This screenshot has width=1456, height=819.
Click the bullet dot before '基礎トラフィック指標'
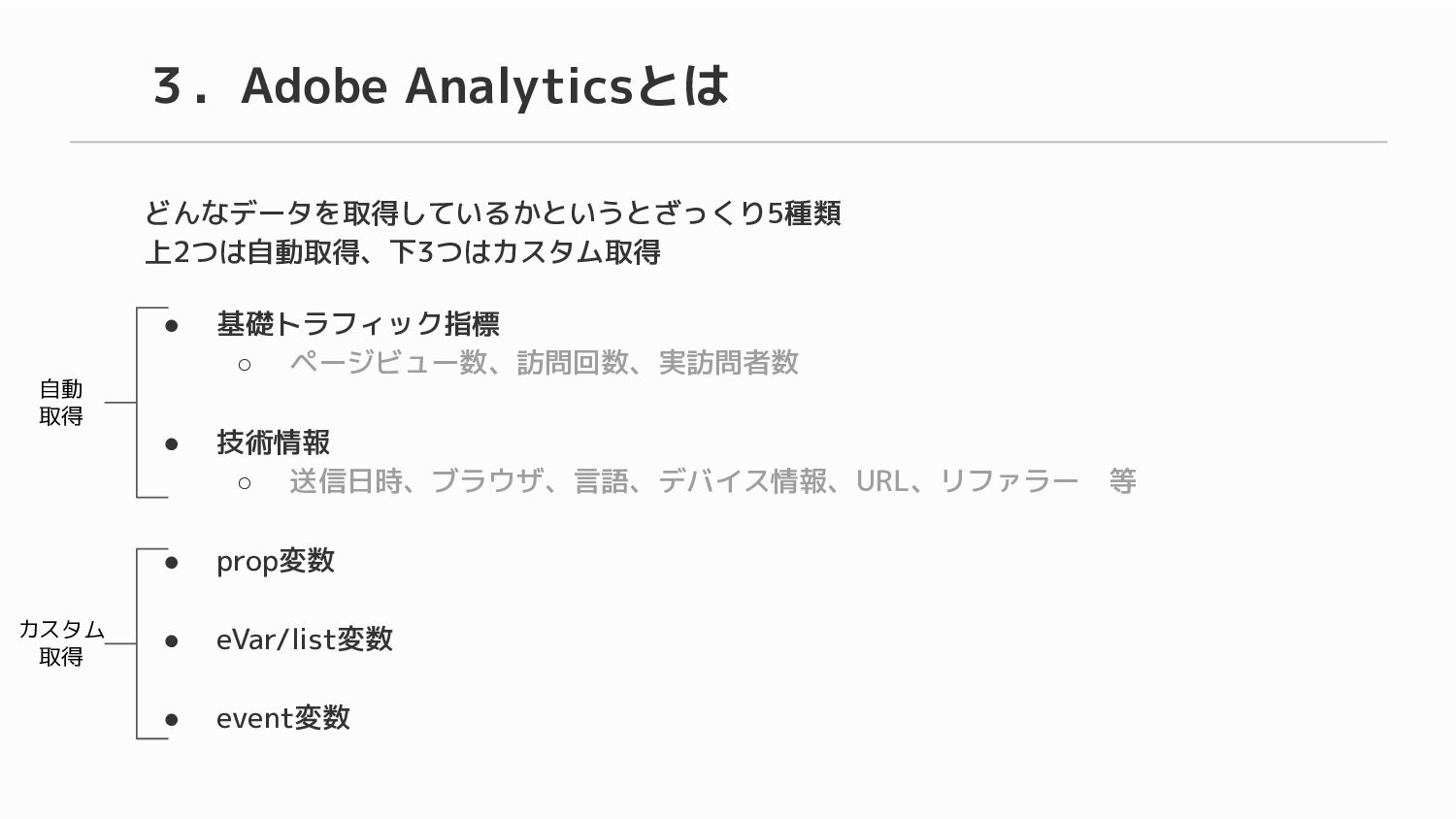[172, 326]
